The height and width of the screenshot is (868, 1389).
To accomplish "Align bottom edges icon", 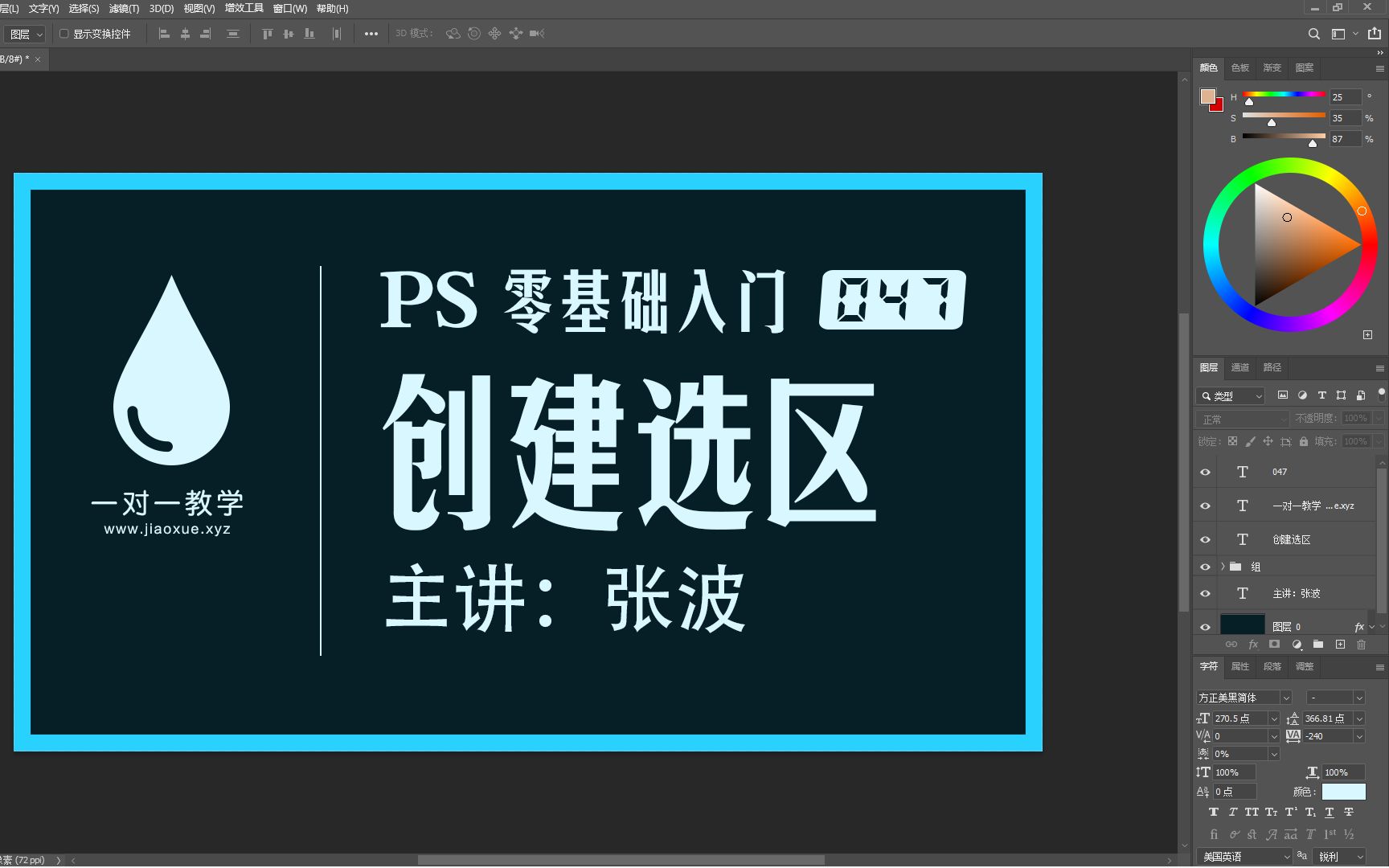I will point(309,34).
